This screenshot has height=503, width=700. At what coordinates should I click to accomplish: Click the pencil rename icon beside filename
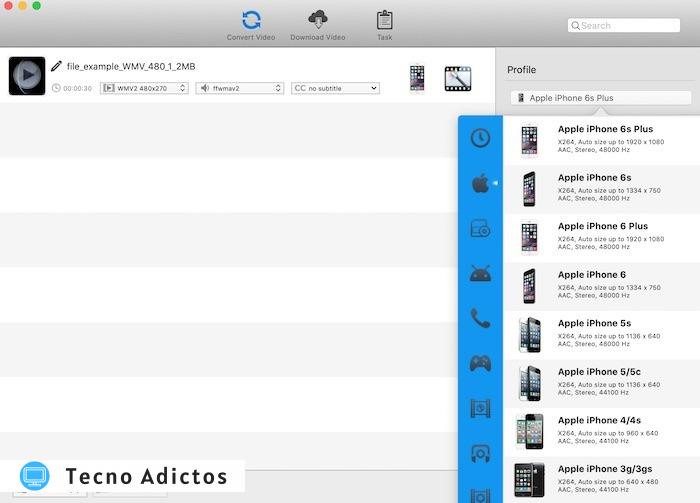(56, 66)
